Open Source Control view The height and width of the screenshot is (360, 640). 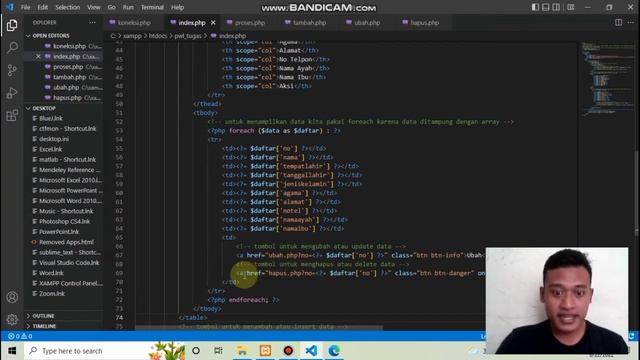tap(12, 70)
